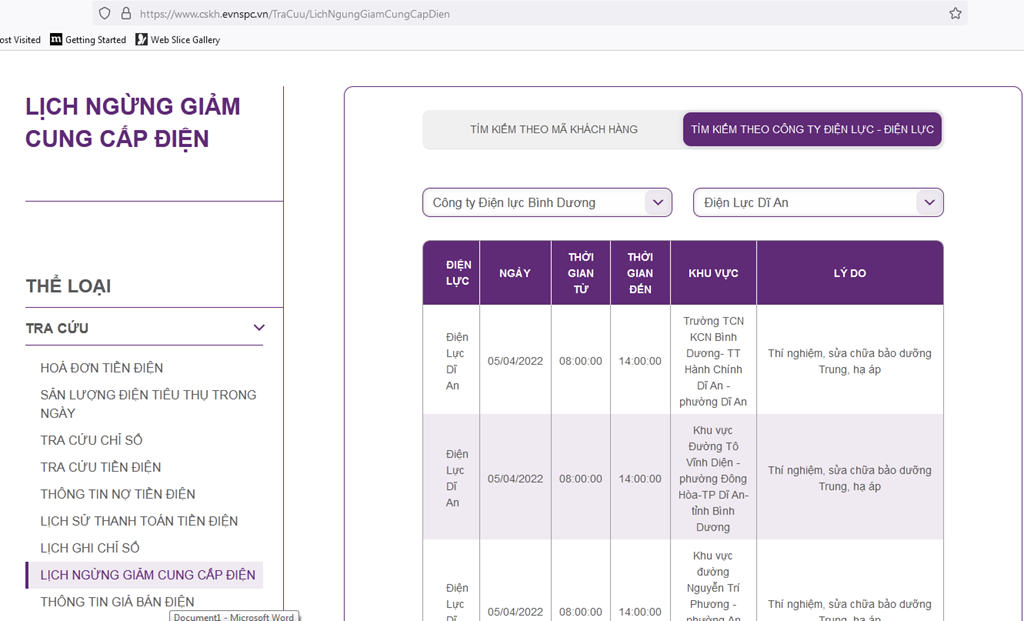Open Tra cứu chỉ số
The height and width of the screenshot is (621, 1024).
tap(91, 440)
